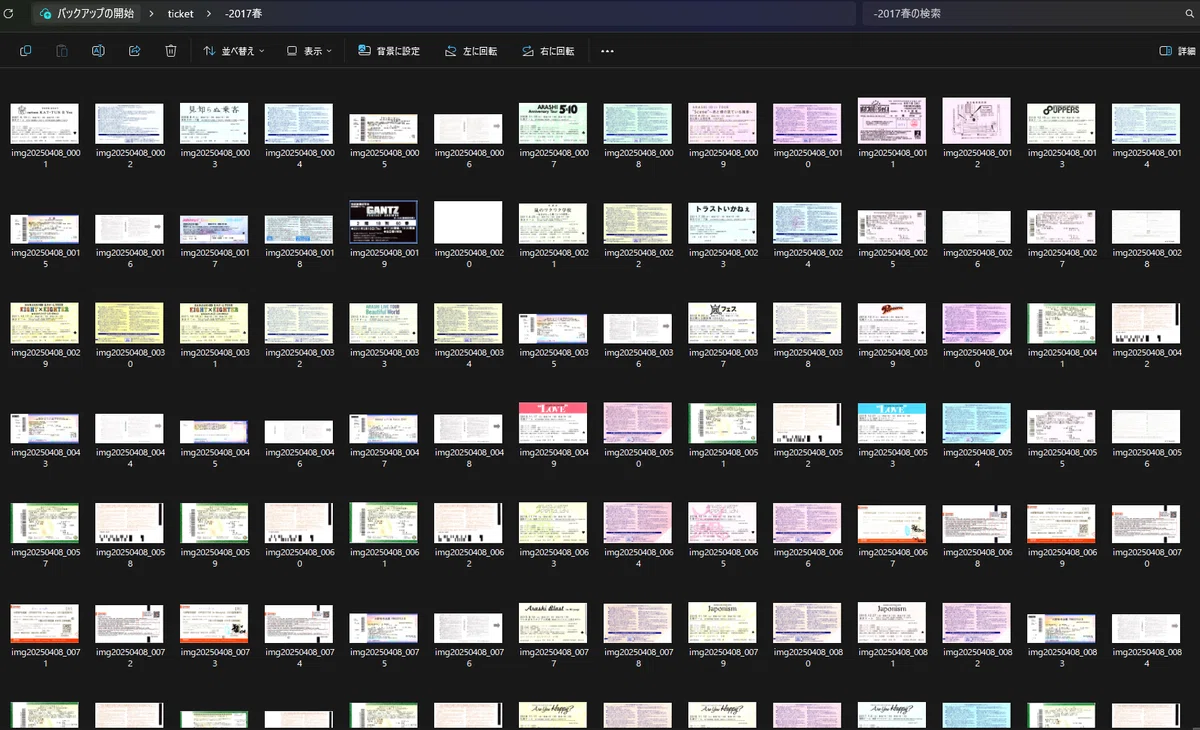Click file name img20250408_0070

(x=1146, y=558)
